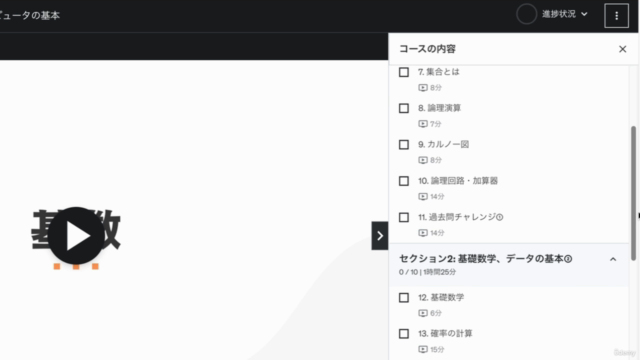Open the three-dot more options menu
This screenshot has width=640, height=360.
click(616, 16)
